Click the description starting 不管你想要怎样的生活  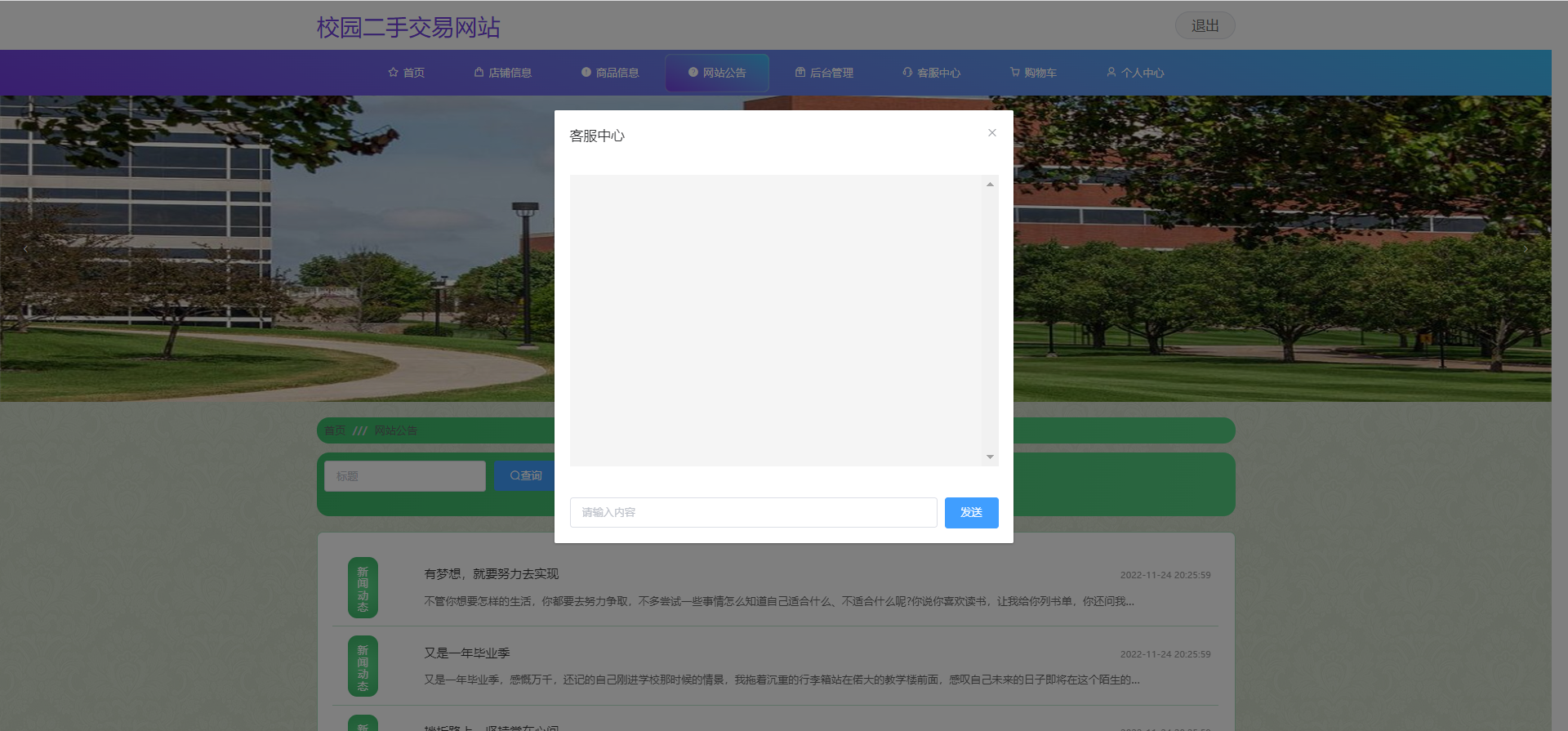tap(779, 601)
